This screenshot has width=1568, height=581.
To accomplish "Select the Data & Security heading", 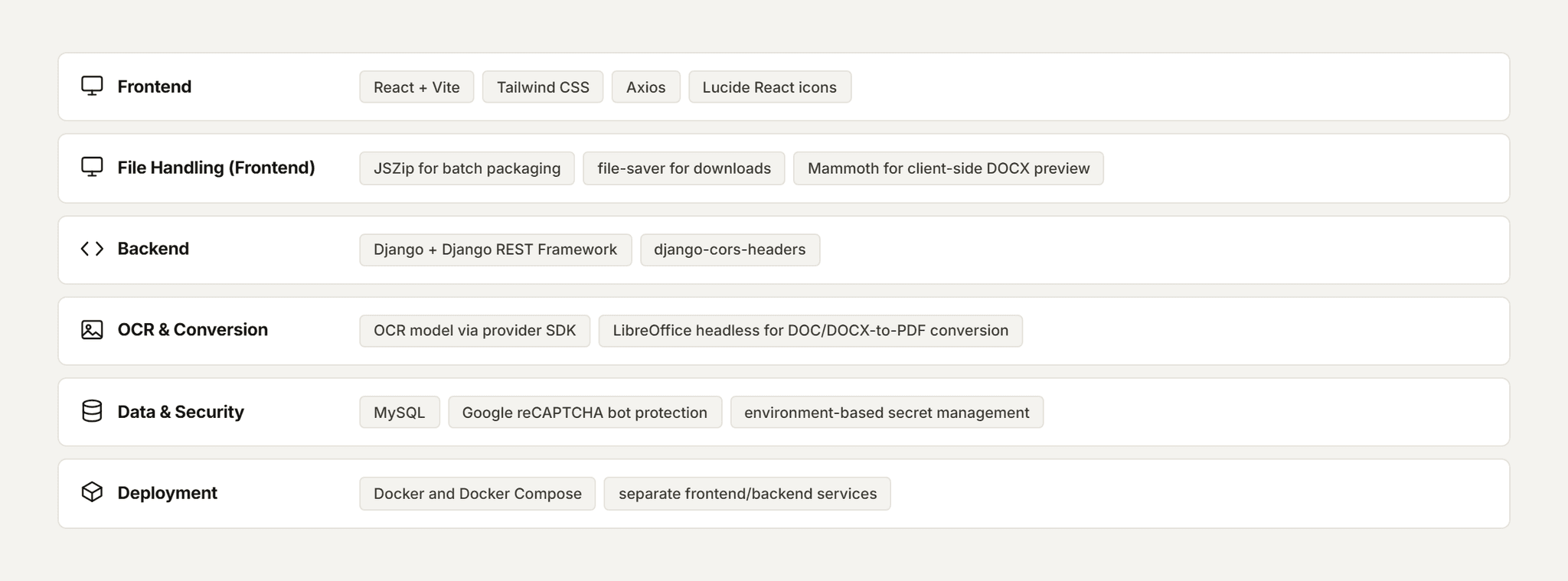I will (181, 412).
